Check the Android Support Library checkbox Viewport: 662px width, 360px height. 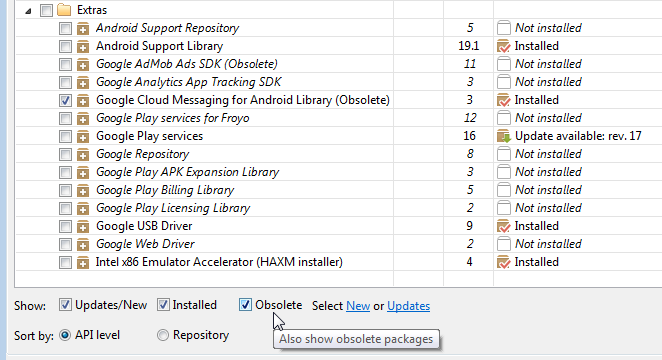(65, 46)
